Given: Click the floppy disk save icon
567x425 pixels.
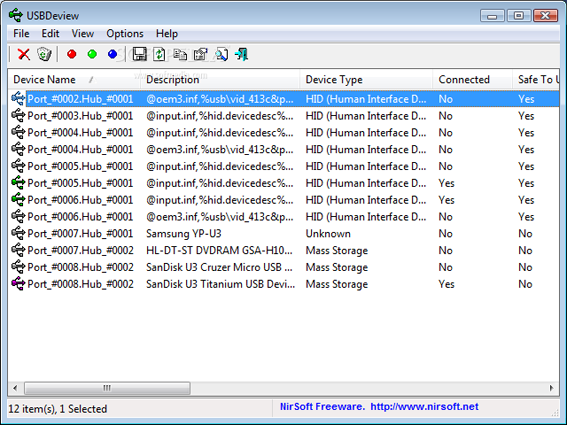Looking at the screenshot, I should pyautogui.click(x=139, y=54).
